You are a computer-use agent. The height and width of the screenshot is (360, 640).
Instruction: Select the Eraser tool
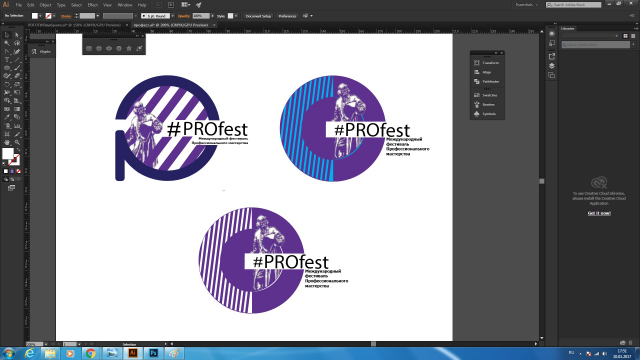pyautogui.click(x=17, y=76)
